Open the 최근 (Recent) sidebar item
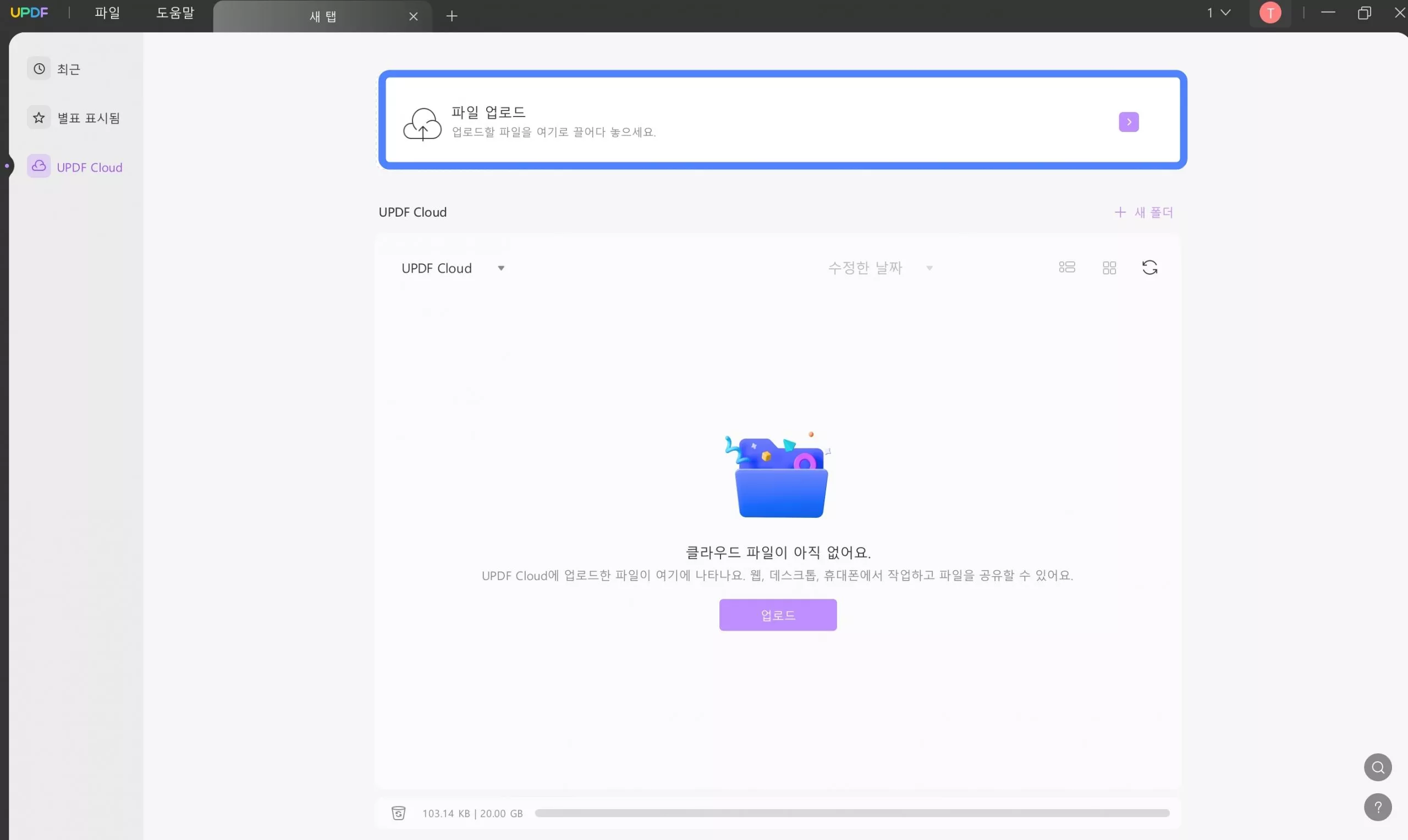The image size is (1408, 840). point(54,69)
